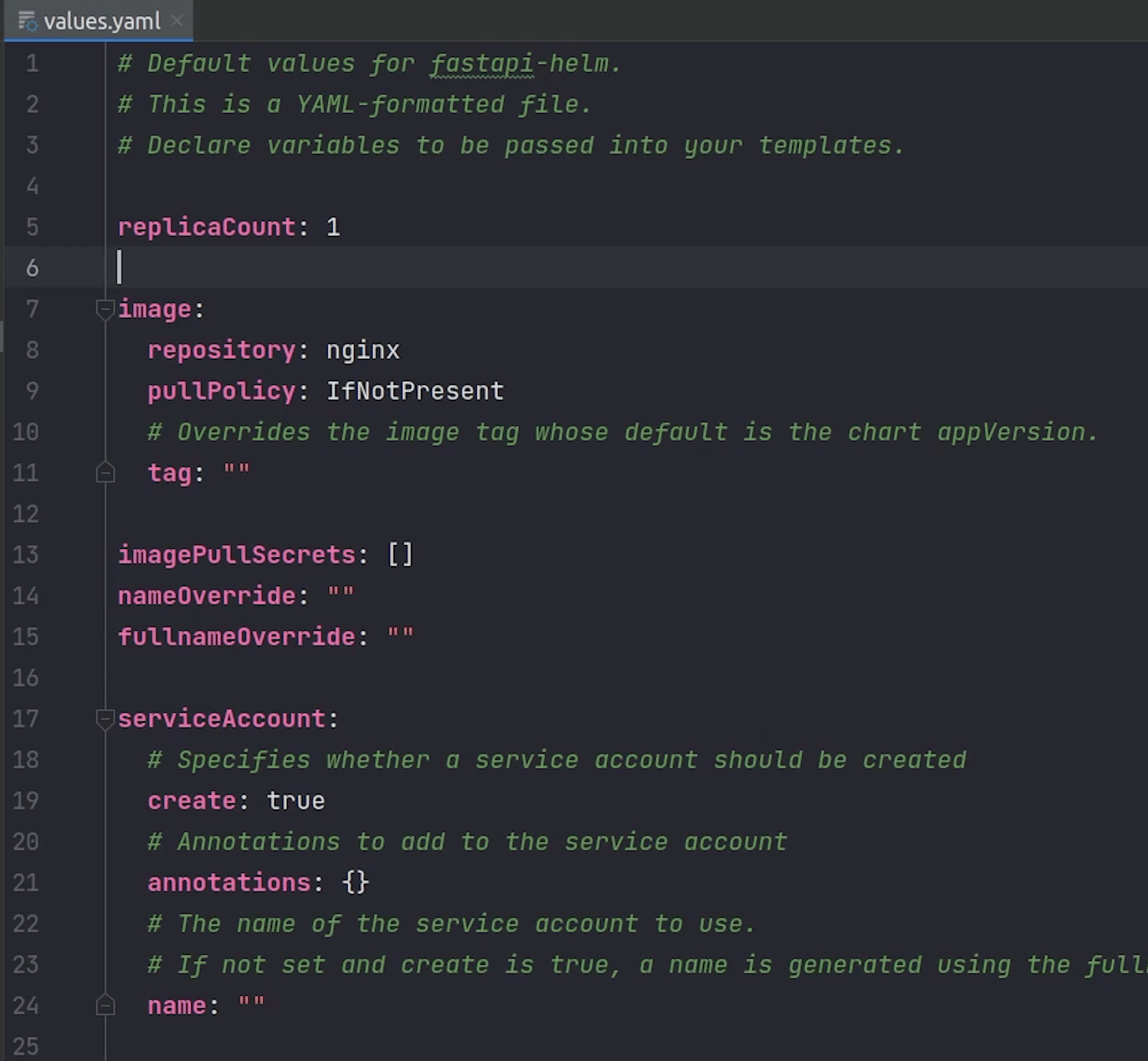This screenshot has height=1061, width=1148.
Task: Place cursor in imagePullSecrets empty brackets
Action: pyautogui.click(x=400, y=555)
